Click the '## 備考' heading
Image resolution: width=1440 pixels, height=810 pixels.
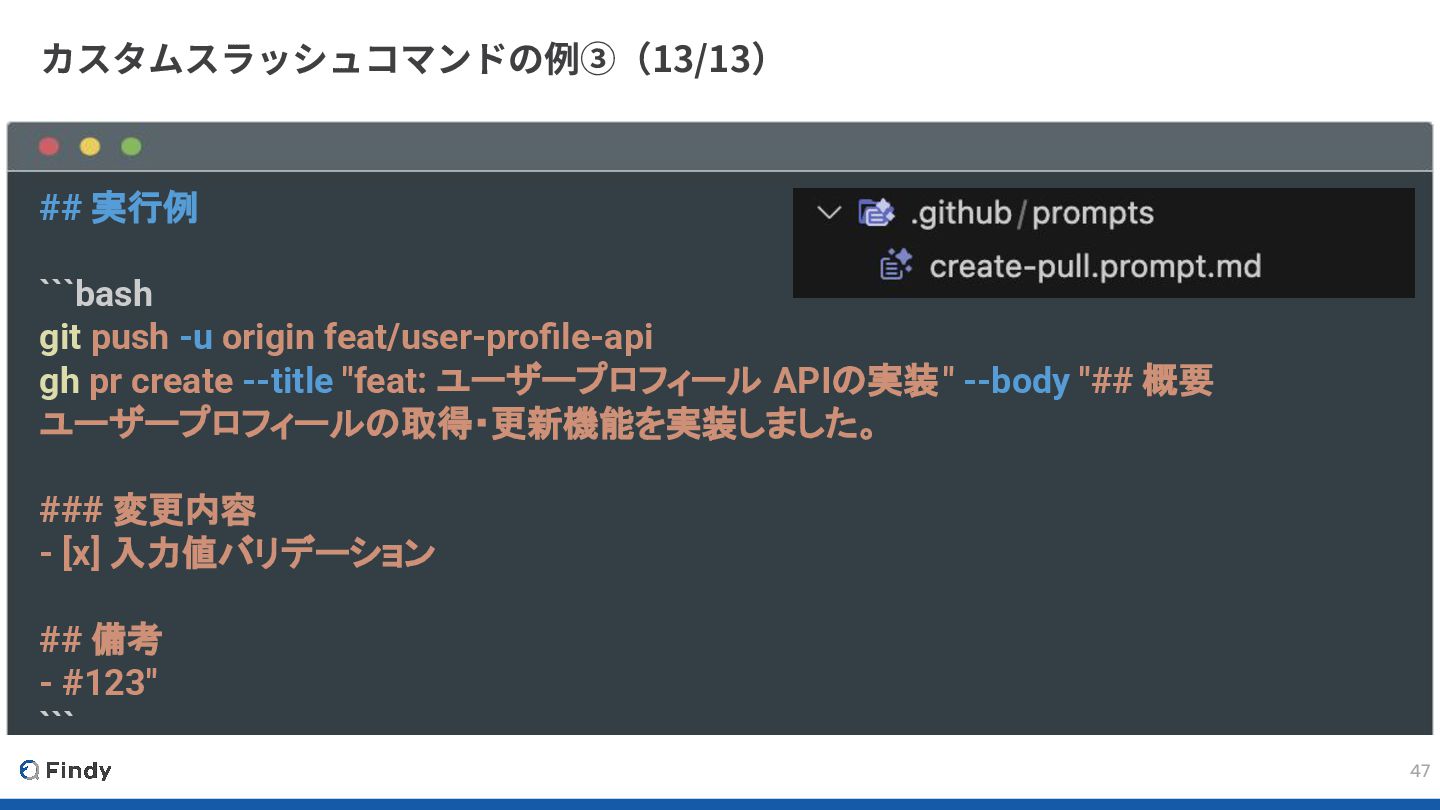click(101, 639)
